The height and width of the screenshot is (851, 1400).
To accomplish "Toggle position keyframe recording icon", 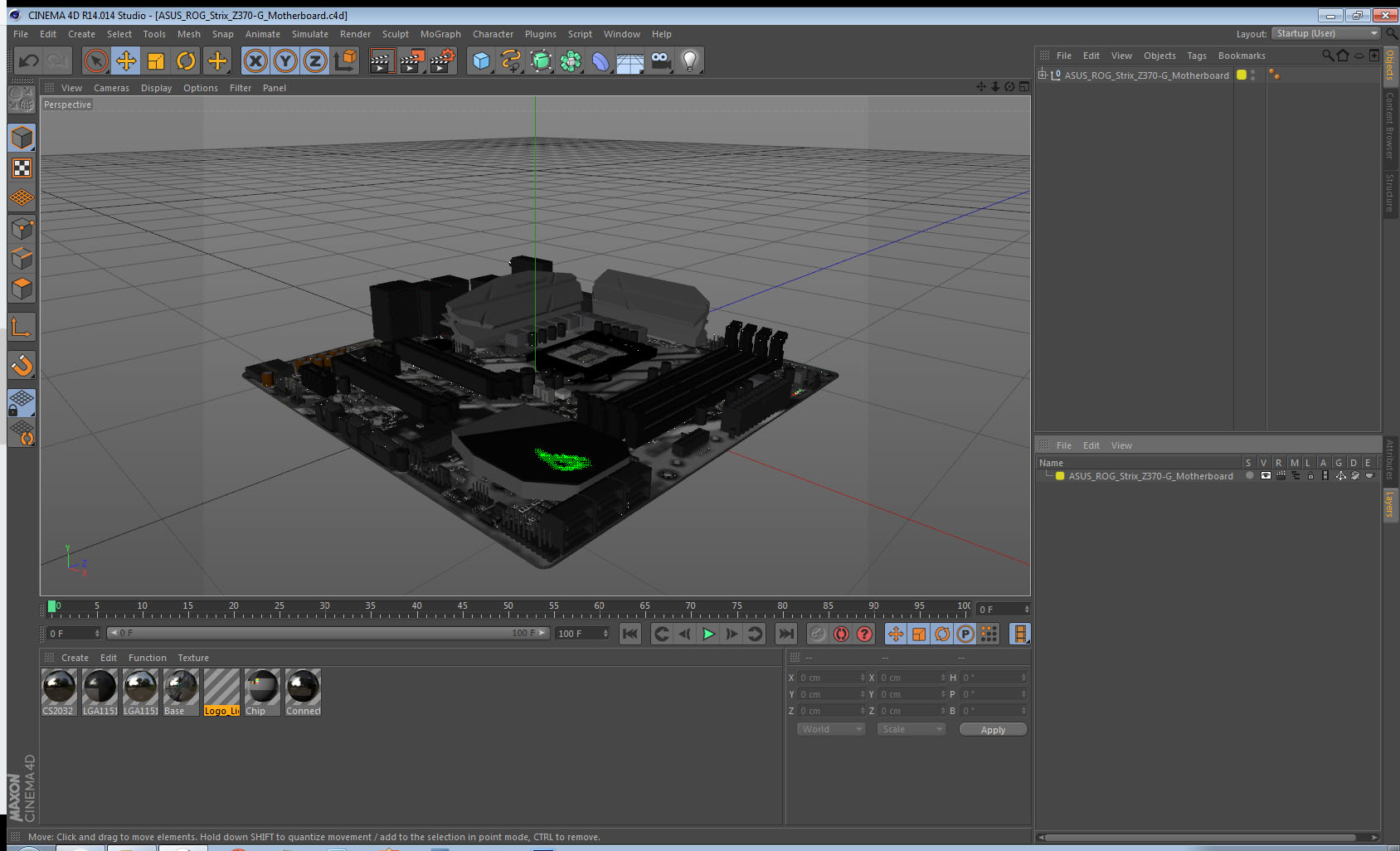I will (x=896, y=634).
